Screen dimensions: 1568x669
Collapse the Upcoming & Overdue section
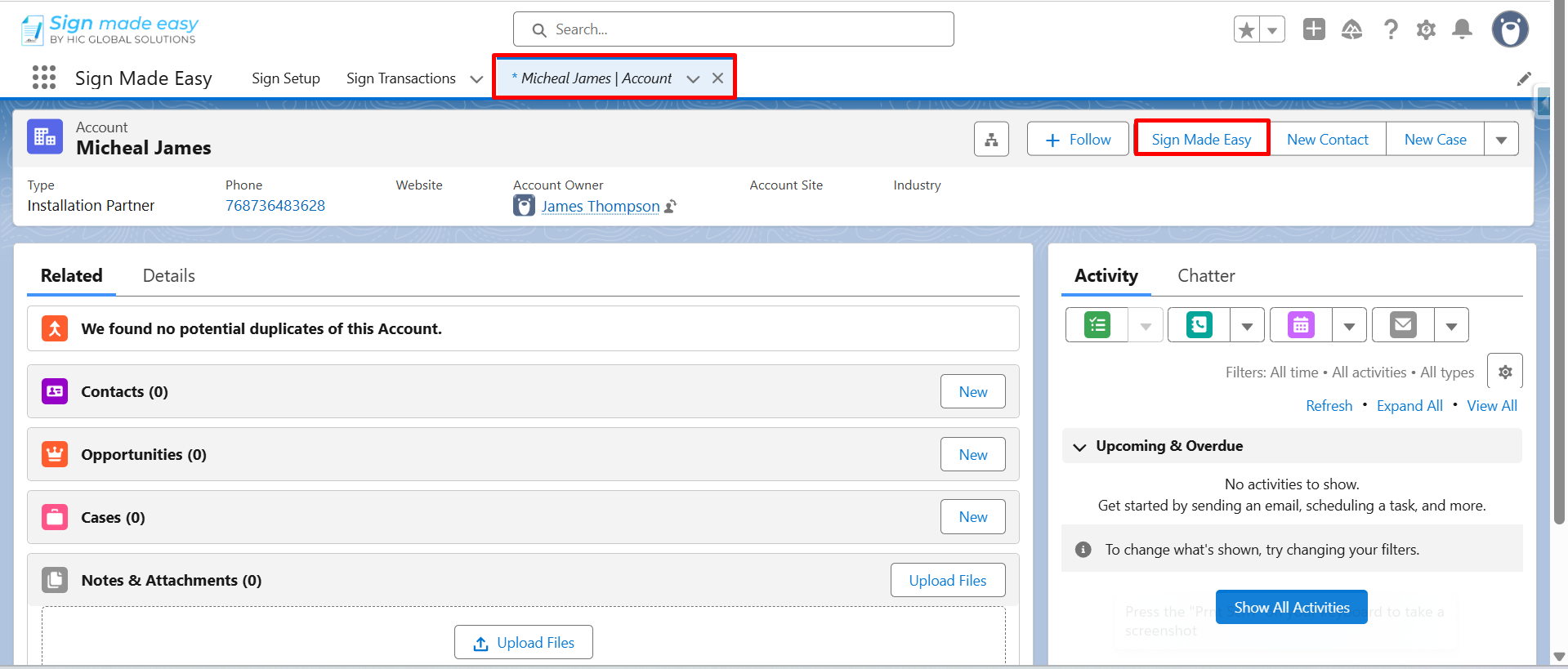click(1079, 447)
